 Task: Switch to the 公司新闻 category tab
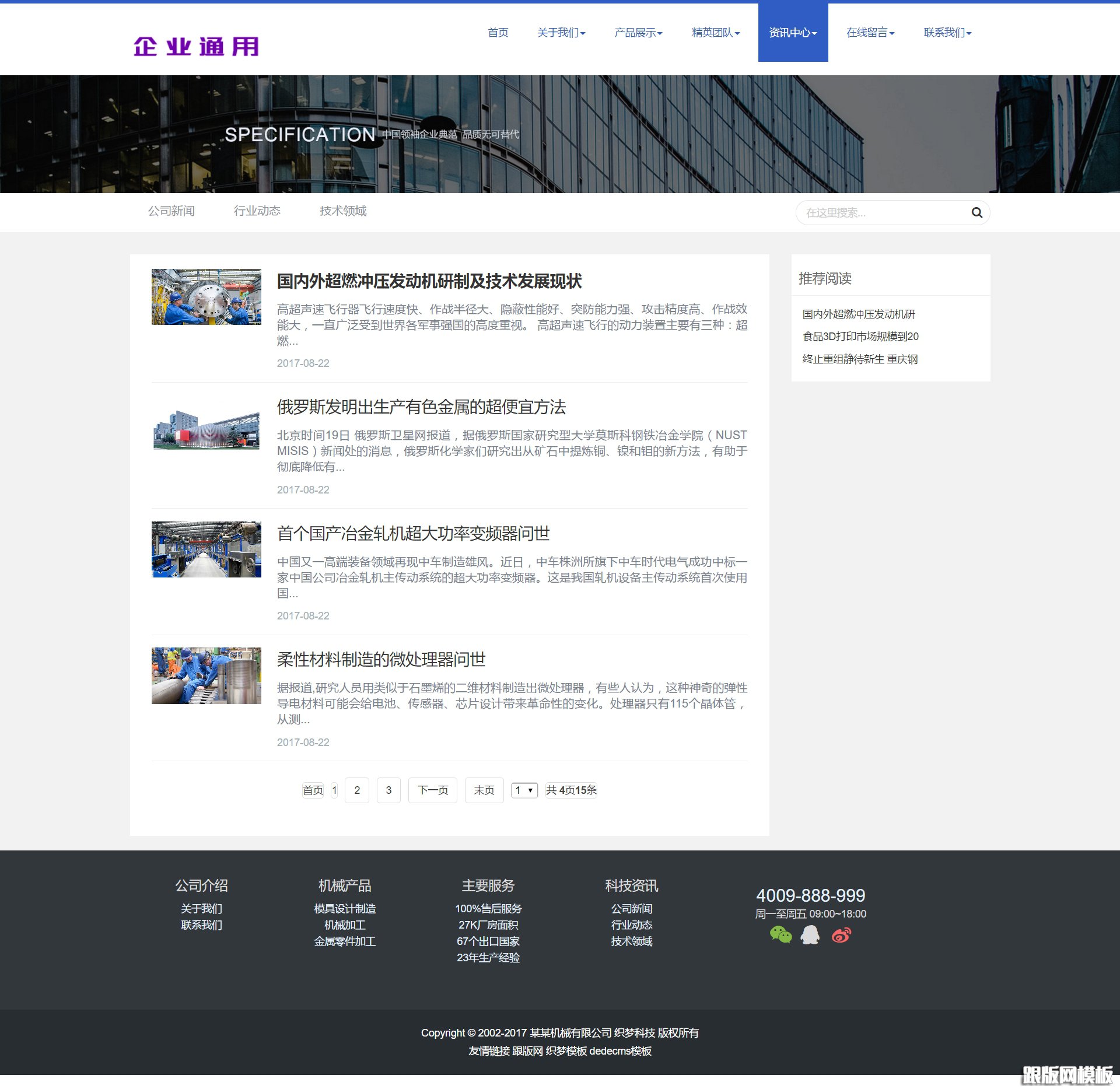tap(171, 211)
